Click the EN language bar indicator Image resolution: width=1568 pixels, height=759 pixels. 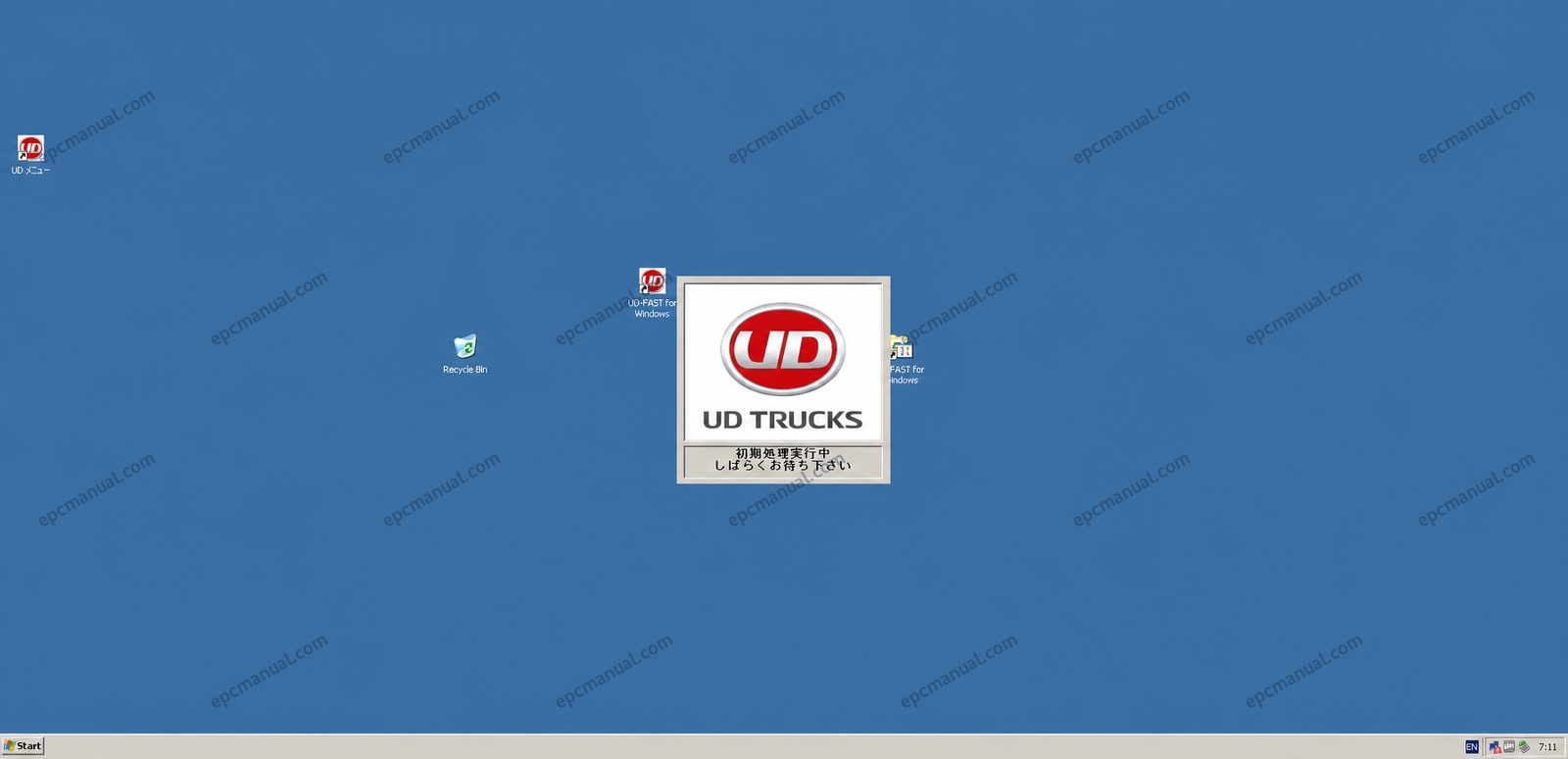pos(1471,747)
